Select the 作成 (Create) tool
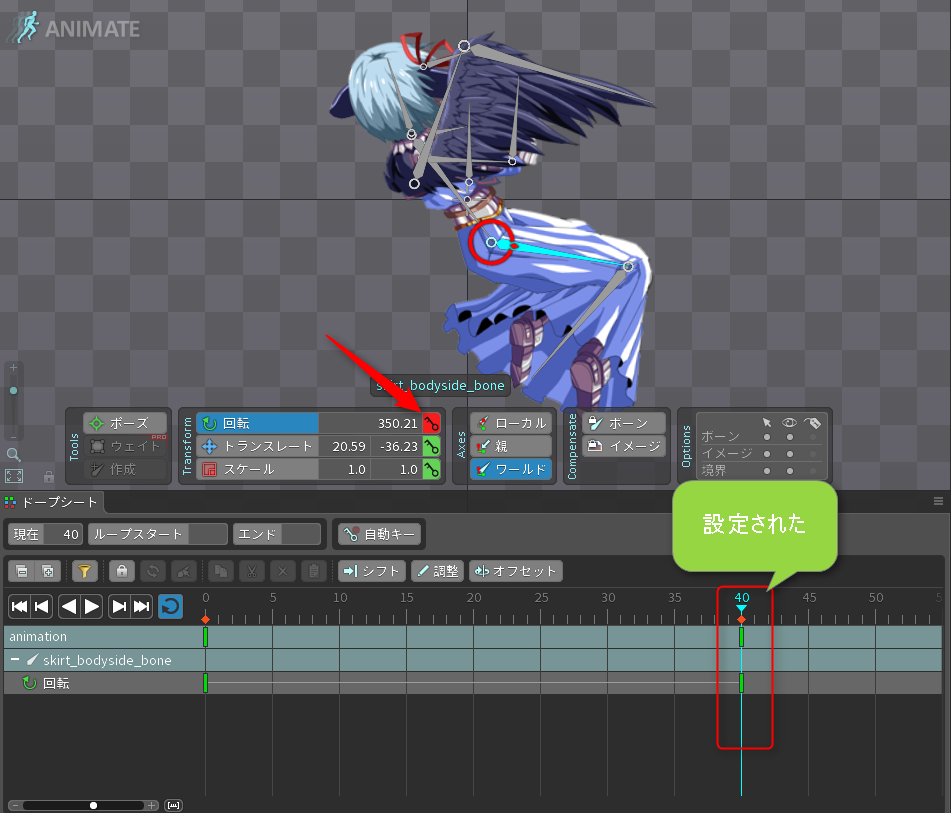 point(125,469)
